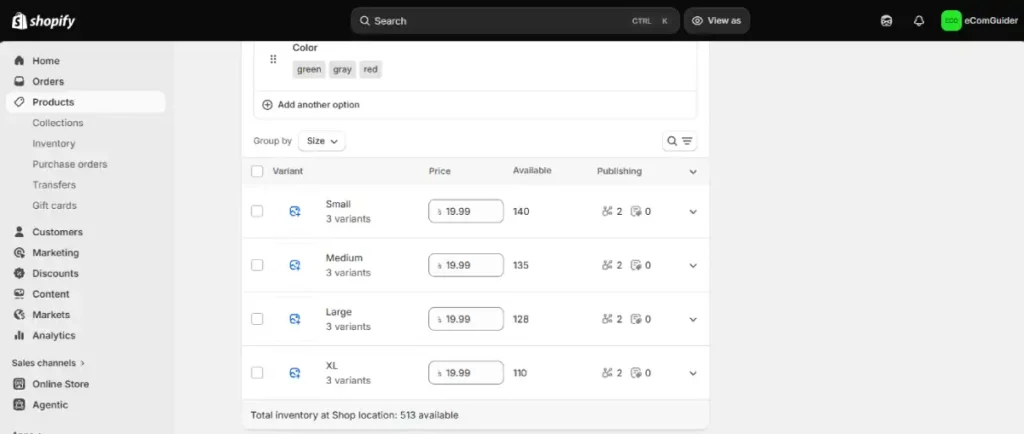Click the Large available quantity 128

point(521,319)
